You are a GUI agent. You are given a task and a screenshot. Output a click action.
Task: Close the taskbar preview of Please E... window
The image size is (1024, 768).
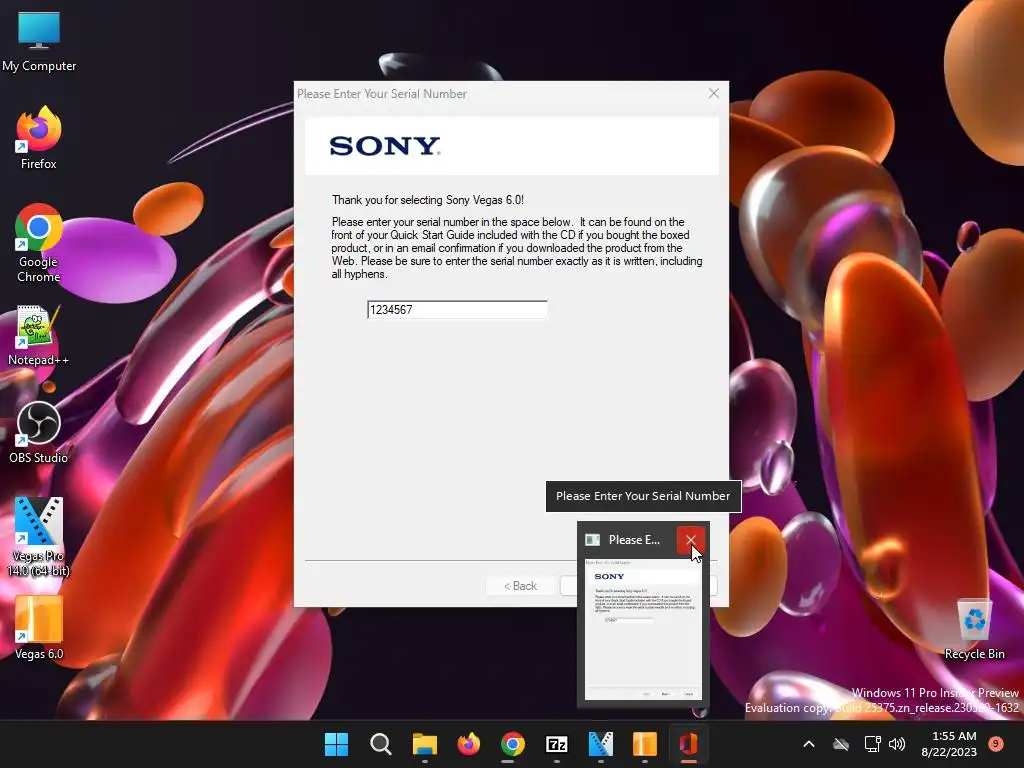(690, 540)
